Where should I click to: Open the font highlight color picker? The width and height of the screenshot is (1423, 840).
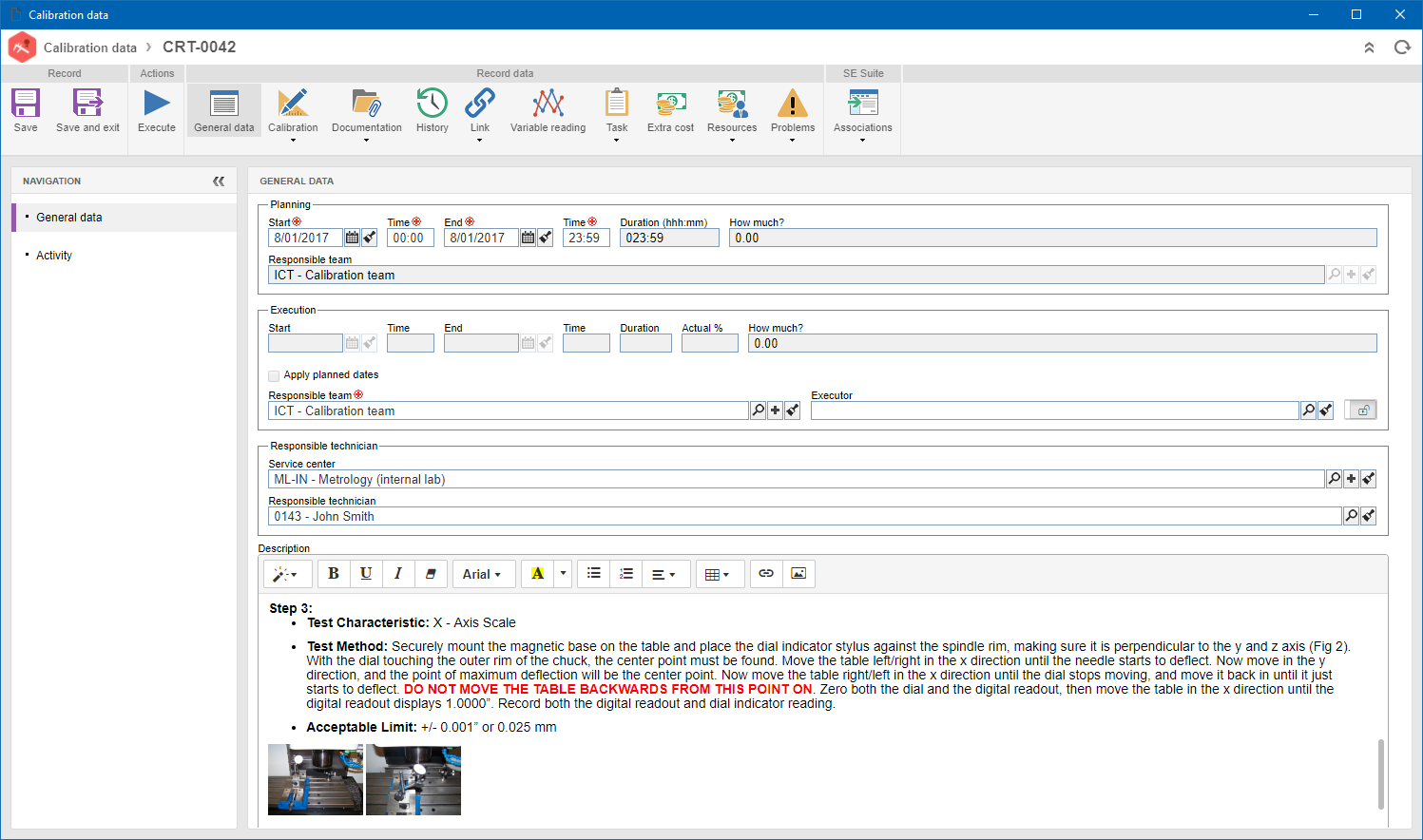(x=563, y=574)
